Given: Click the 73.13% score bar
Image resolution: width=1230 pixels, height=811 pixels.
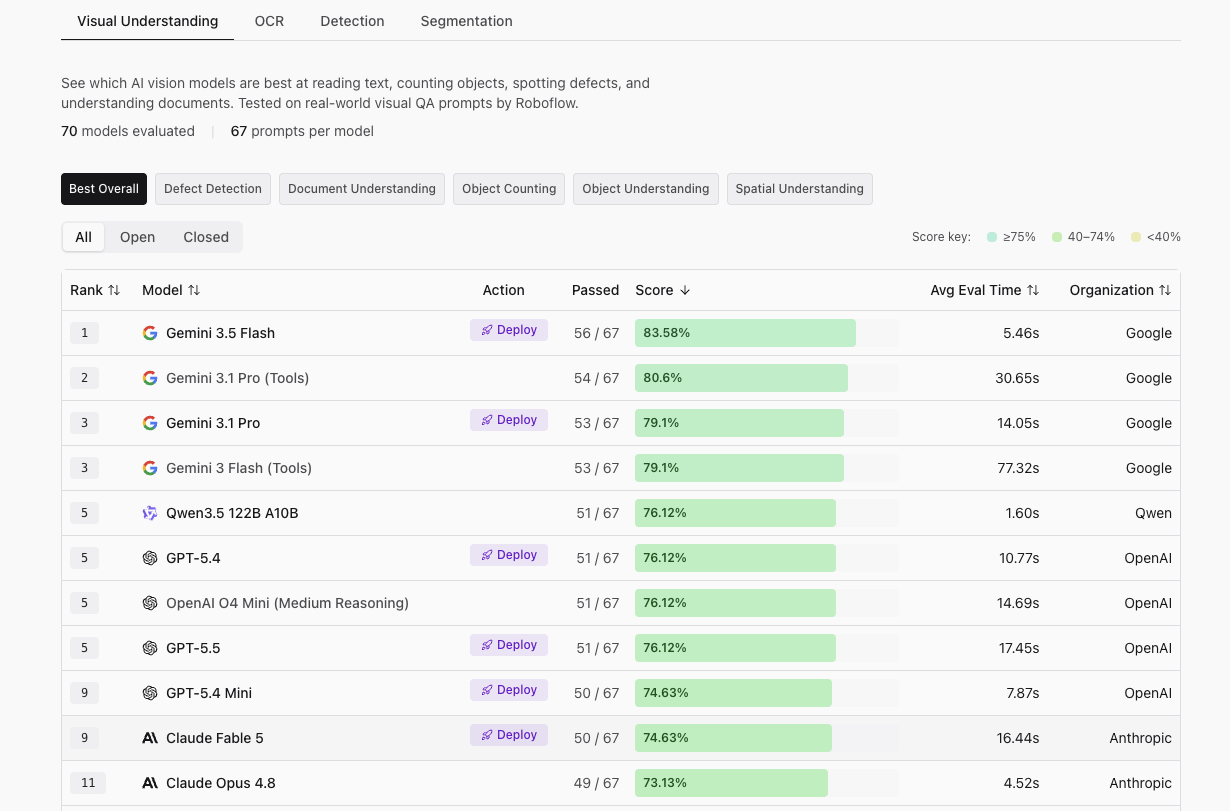Looking at the screenshot, I should tap(731, 783).
